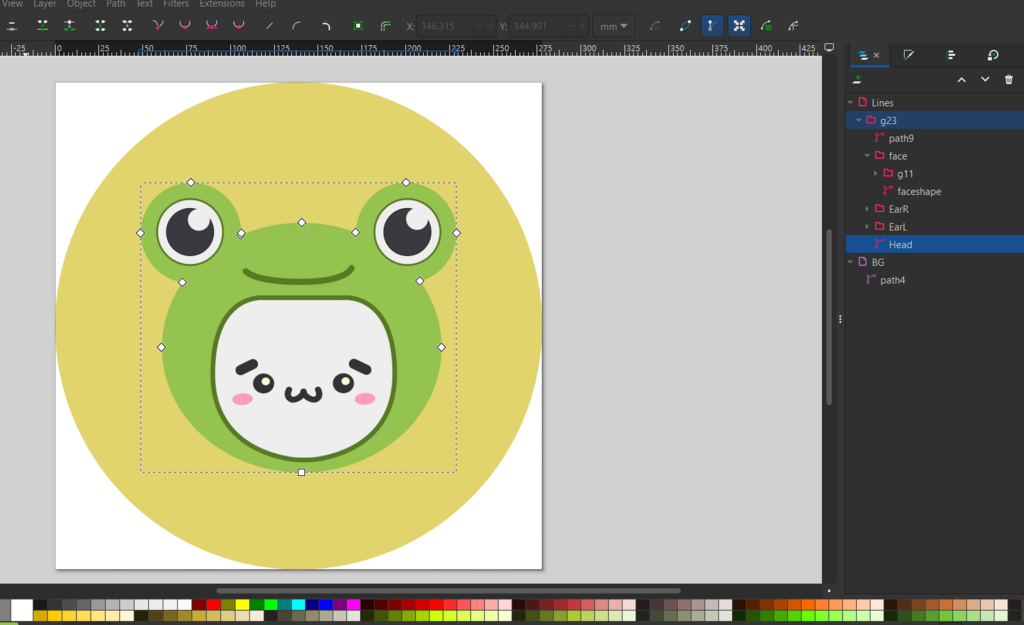The width and height of the screenshot is (1024, 625).
Task: Select the faceshape path in layers
Action: [x=918, y=191]
